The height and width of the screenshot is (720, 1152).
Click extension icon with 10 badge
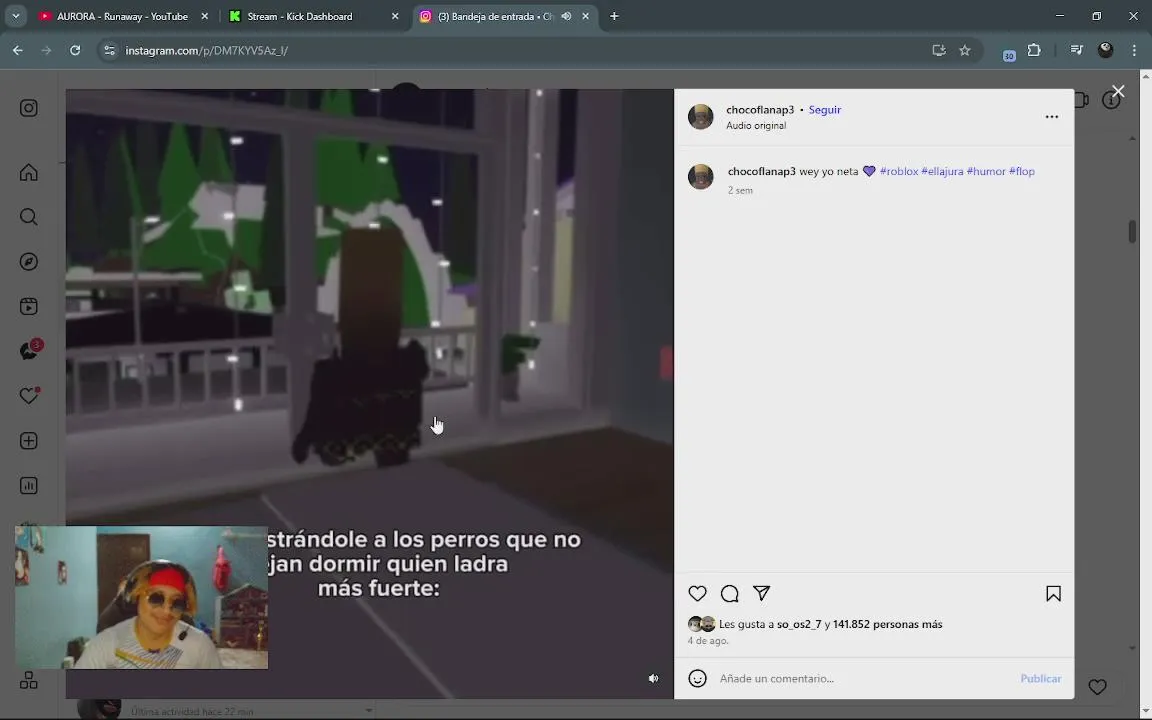[x=1009, y=53]
